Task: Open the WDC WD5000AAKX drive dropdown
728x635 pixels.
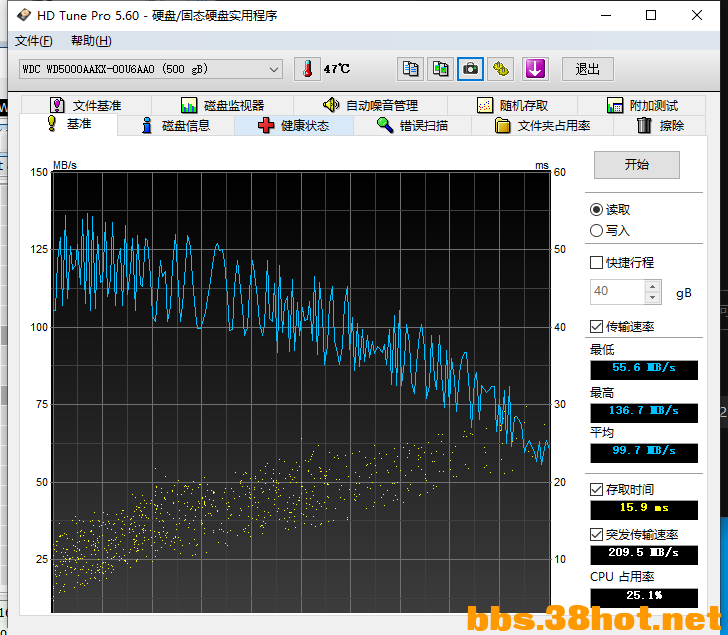Action: pyautogui.click(x=151, y=69)
